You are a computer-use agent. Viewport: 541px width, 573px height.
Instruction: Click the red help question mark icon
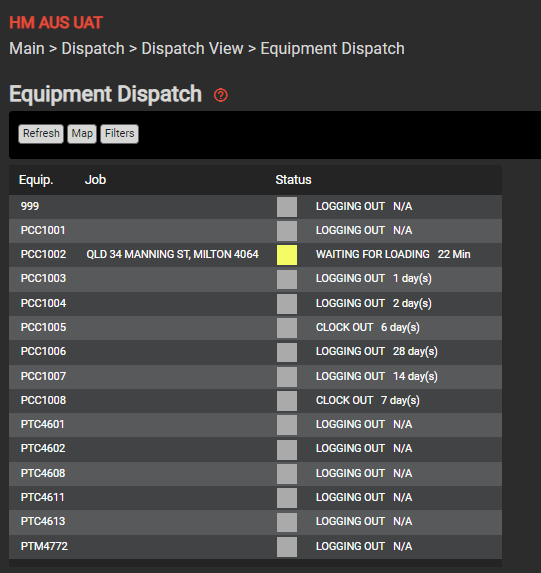[220, 95]
